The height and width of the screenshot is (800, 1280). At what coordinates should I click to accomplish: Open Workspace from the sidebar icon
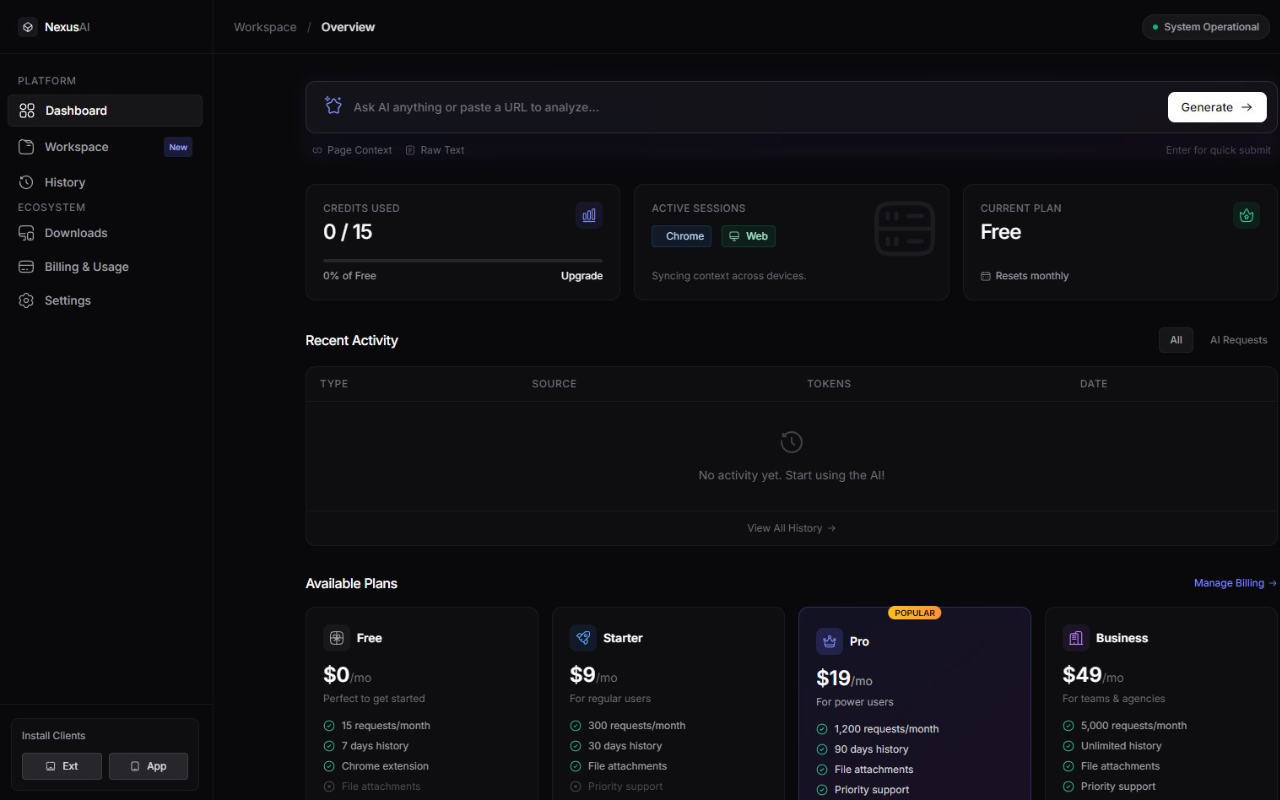pos(26,146)
